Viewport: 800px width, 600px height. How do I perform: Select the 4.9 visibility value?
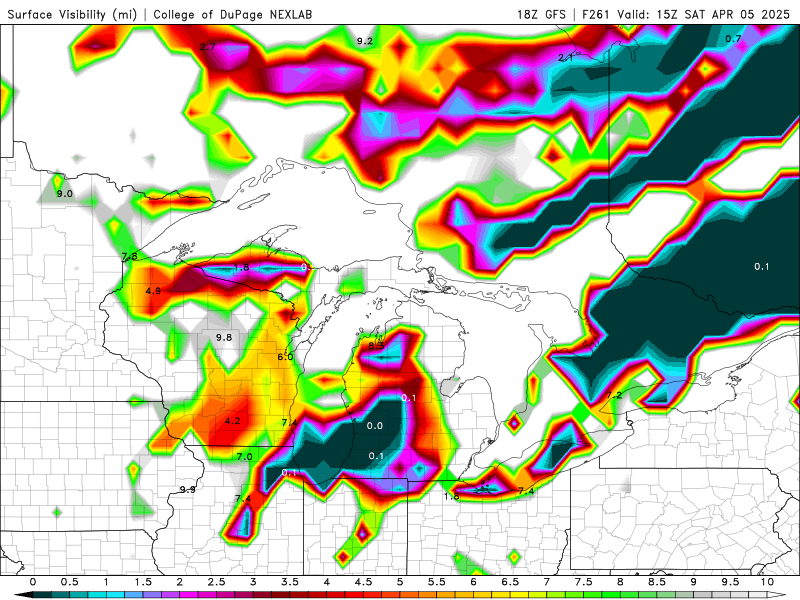coord(153,291)
